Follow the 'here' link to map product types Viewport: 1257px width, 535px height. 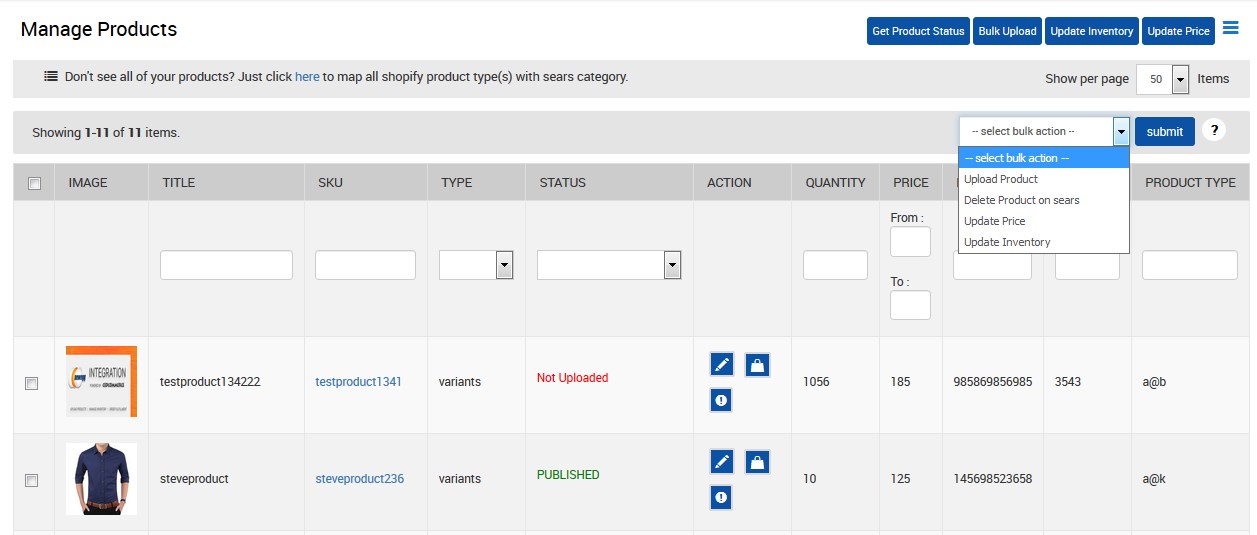[307, 76]
